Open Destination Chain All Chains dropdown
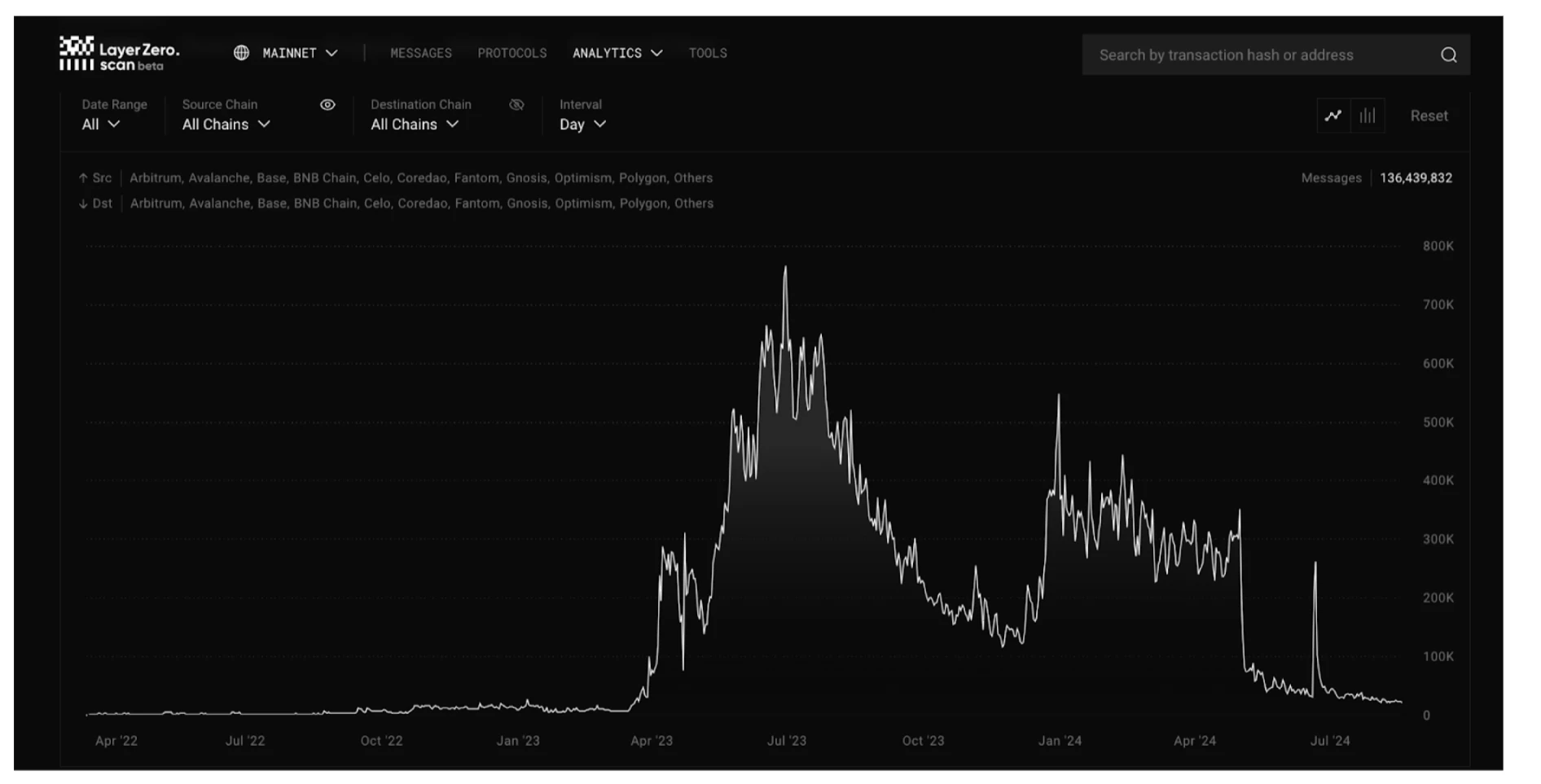This screenshot has height=784, width=1541. (415, 125)
